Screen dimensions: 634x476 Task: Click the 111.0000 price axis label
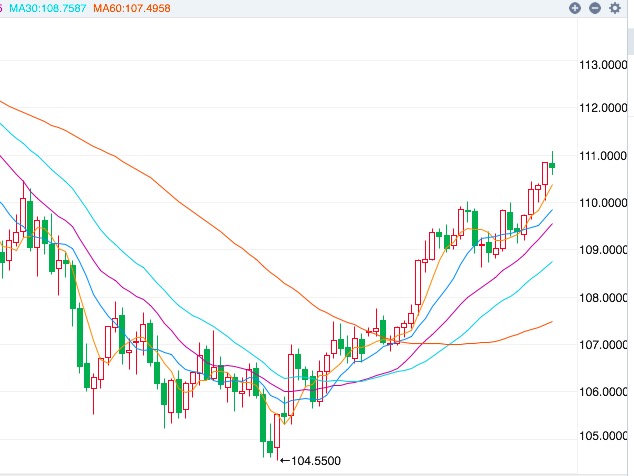point(604,156)
